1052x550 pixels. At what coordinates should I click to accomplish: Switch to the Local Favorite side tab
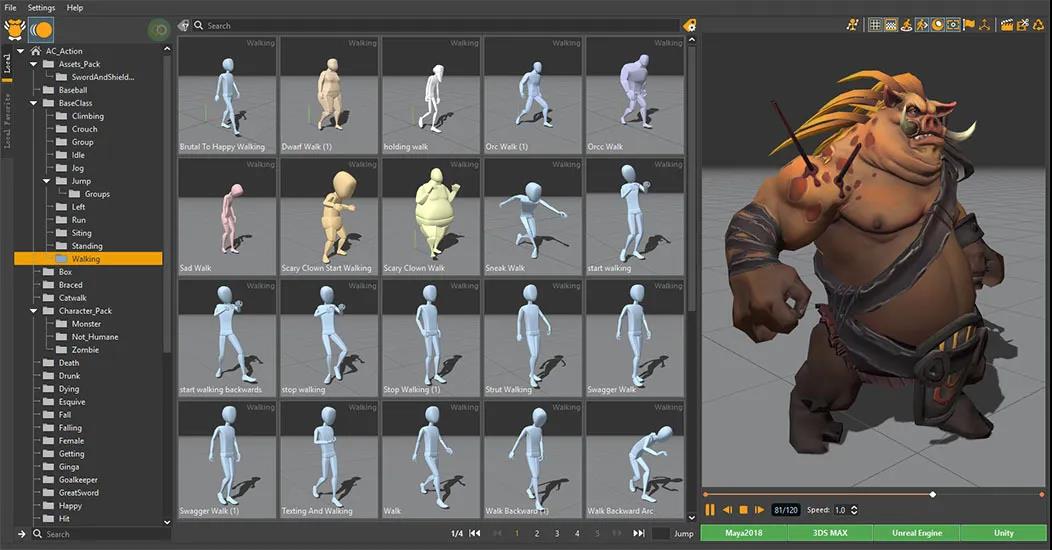click(x=7, y=121)
